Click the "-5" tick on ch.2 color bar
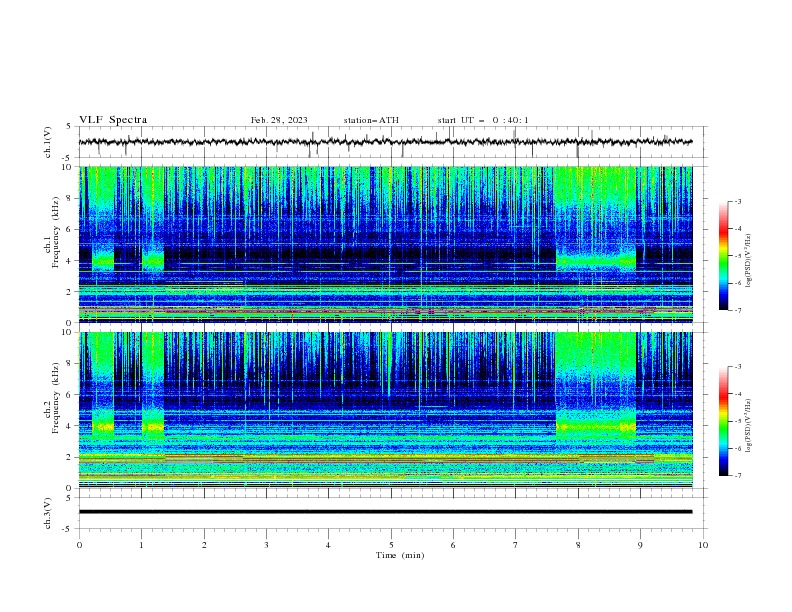792x612 pixels. pos(738,421)
